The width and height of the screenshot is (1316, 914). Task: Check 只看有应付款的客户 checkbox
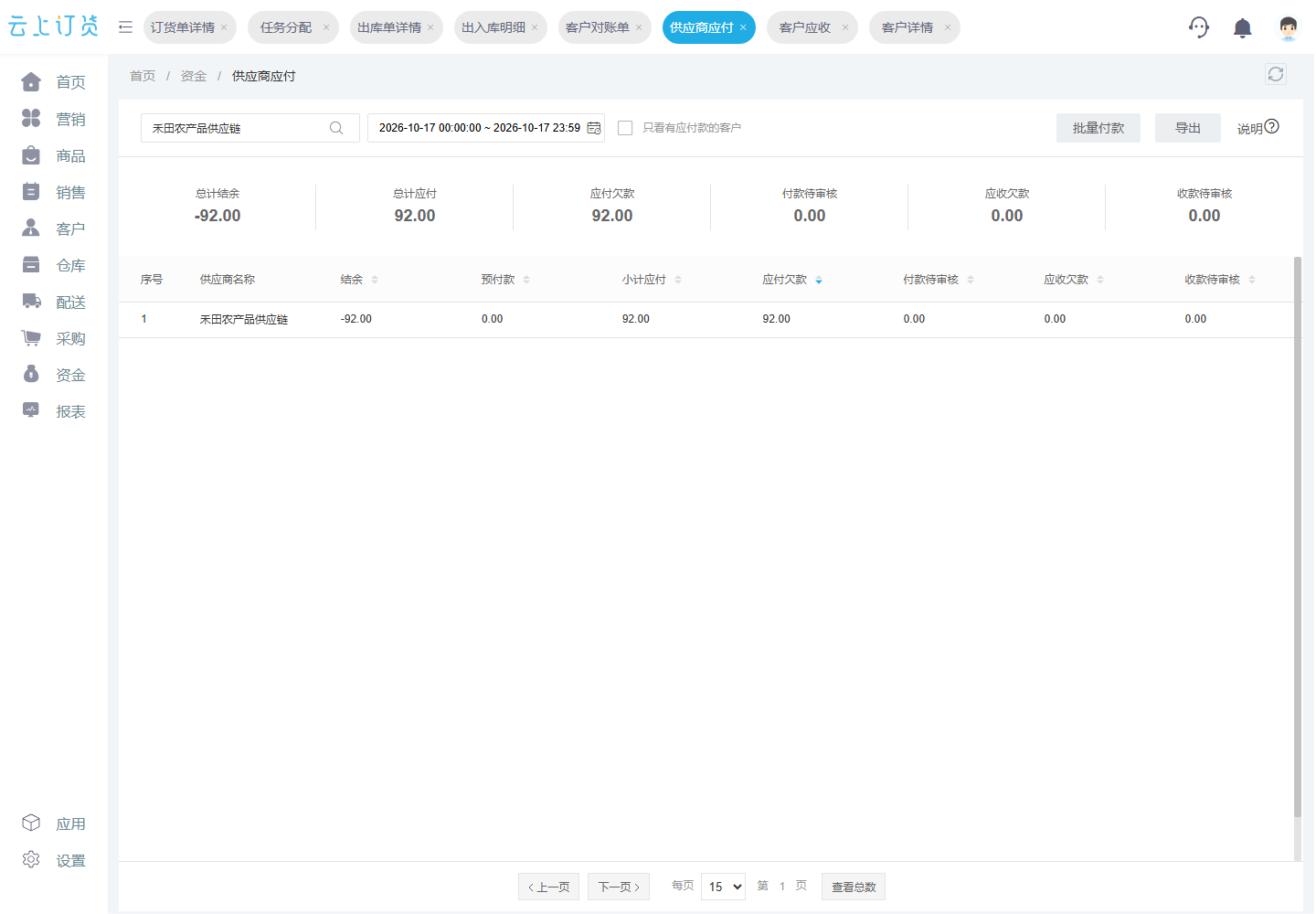pos(625,128)
